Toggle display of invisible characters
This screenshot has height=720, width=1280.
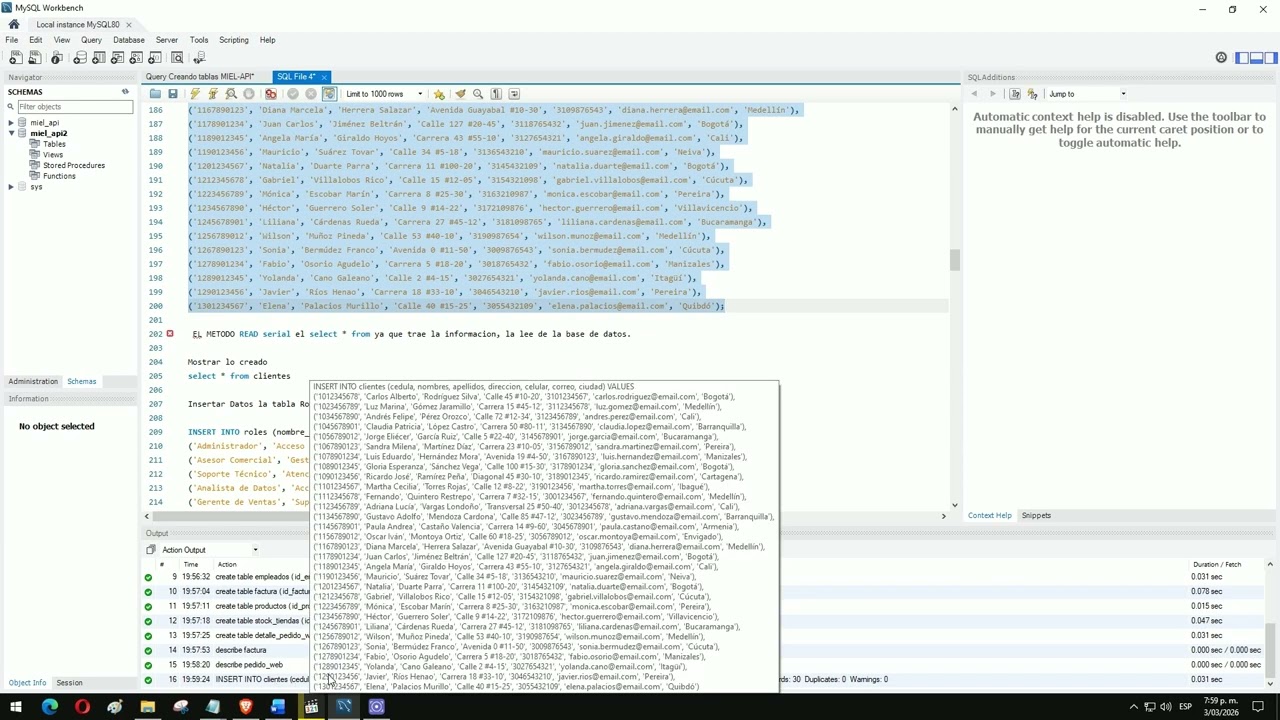[496, 94]
